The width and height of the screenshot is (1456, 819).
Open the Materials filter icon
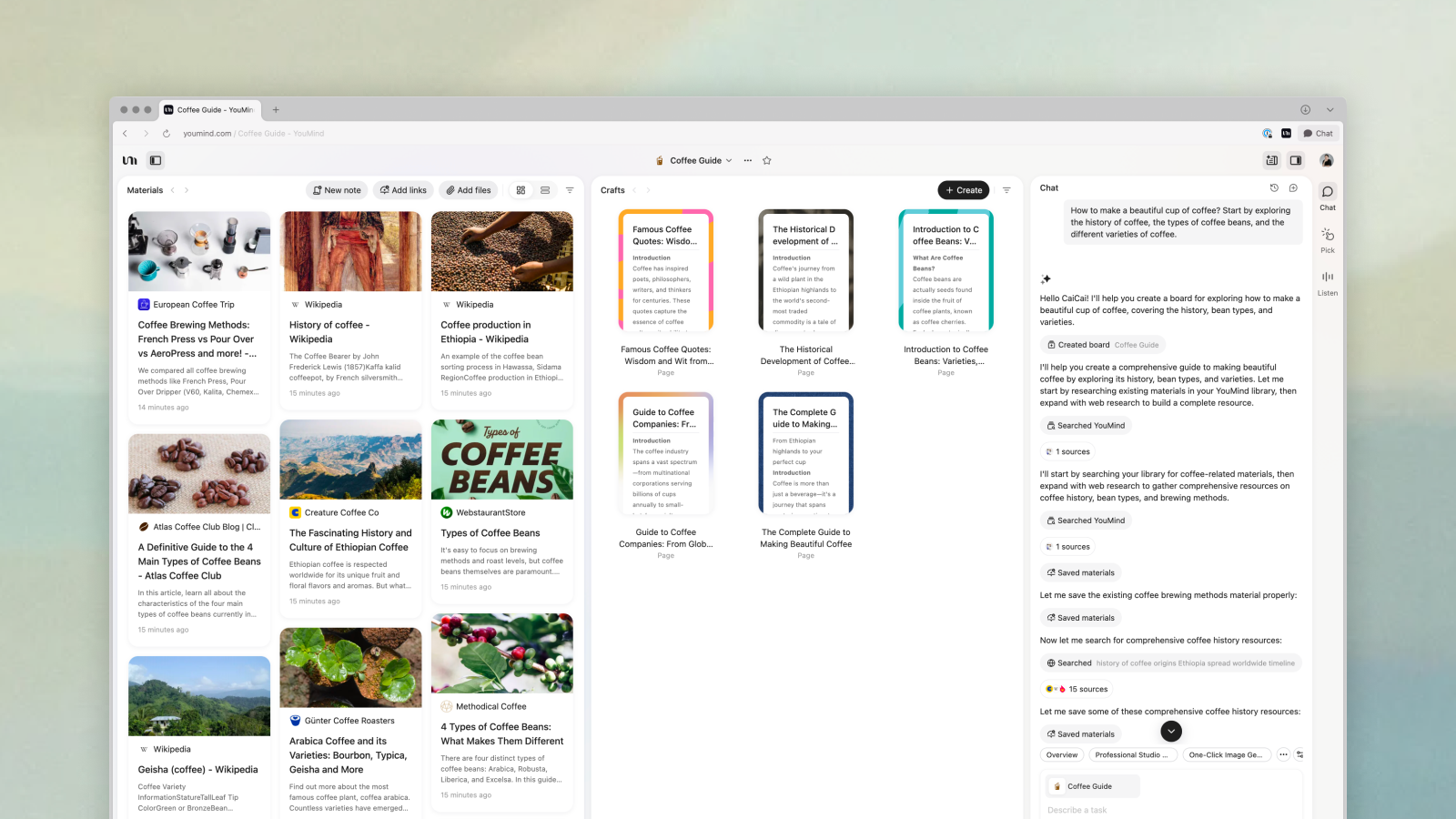570,190
